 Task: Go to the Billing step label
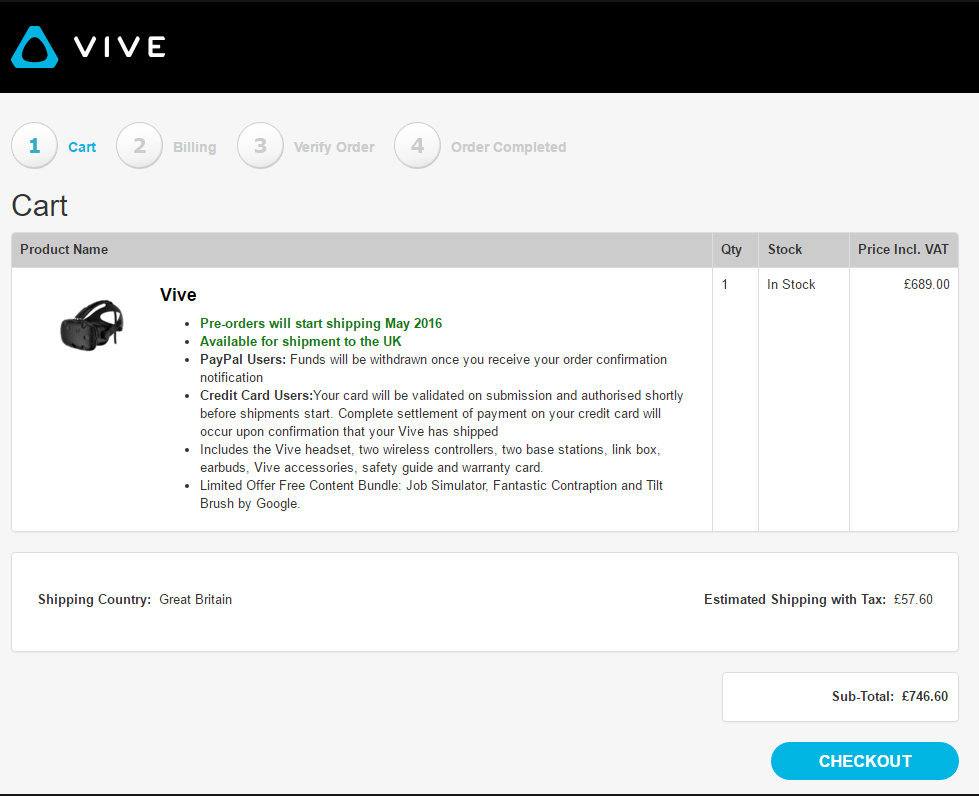tap(195, 147)
